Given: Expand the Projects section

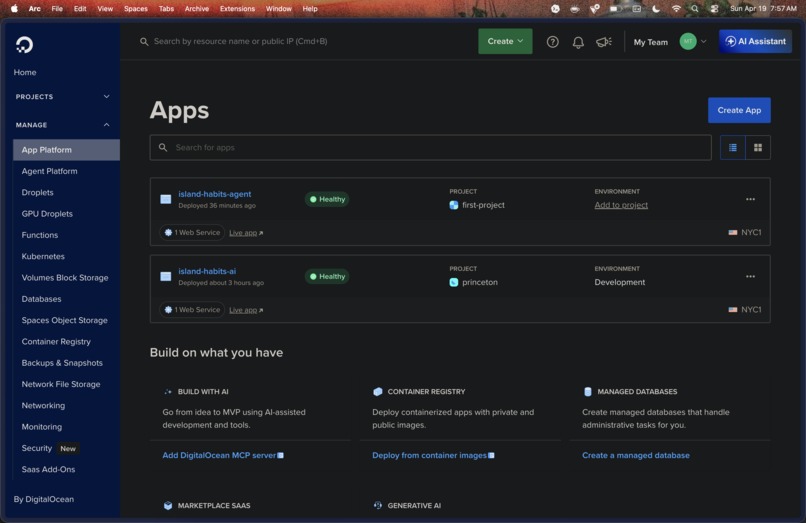Looking at the screenshot, I should coord(106,97).
